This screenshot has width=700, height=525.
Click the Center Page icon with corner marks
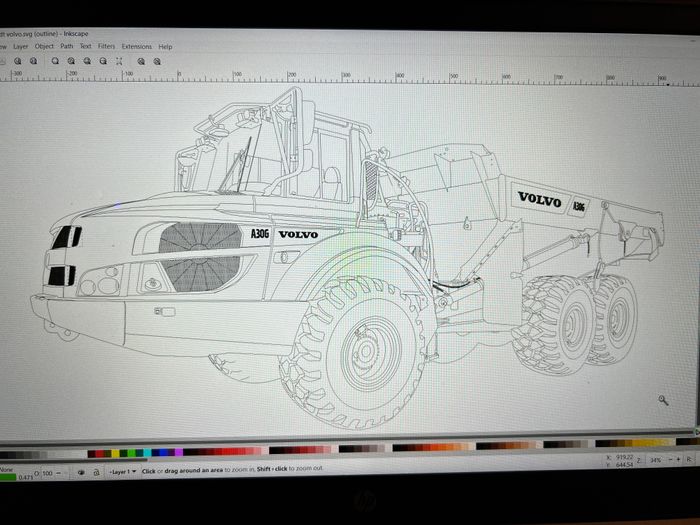(119, 61)
